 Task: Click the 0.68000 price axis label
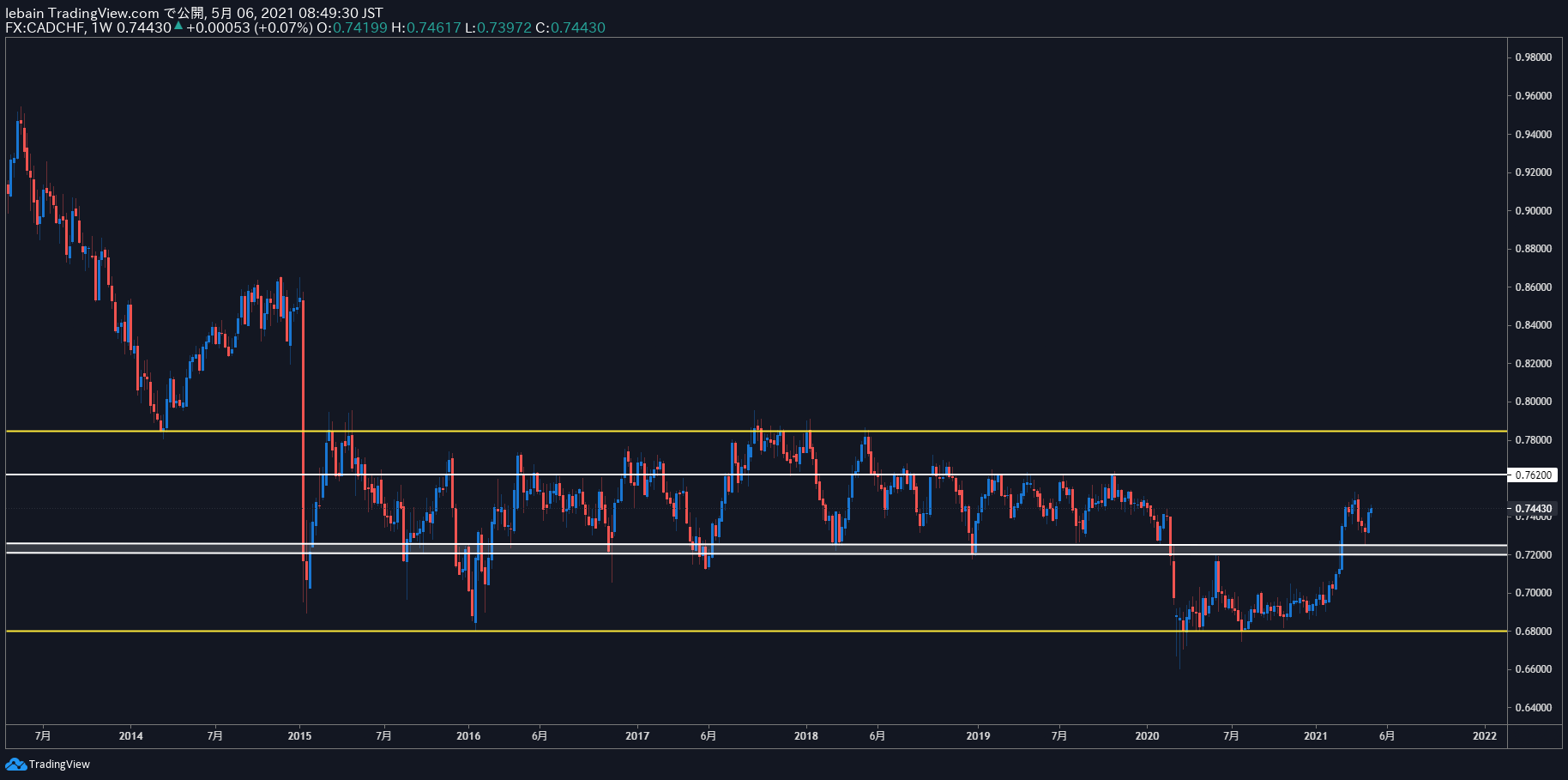point(1533,632)
